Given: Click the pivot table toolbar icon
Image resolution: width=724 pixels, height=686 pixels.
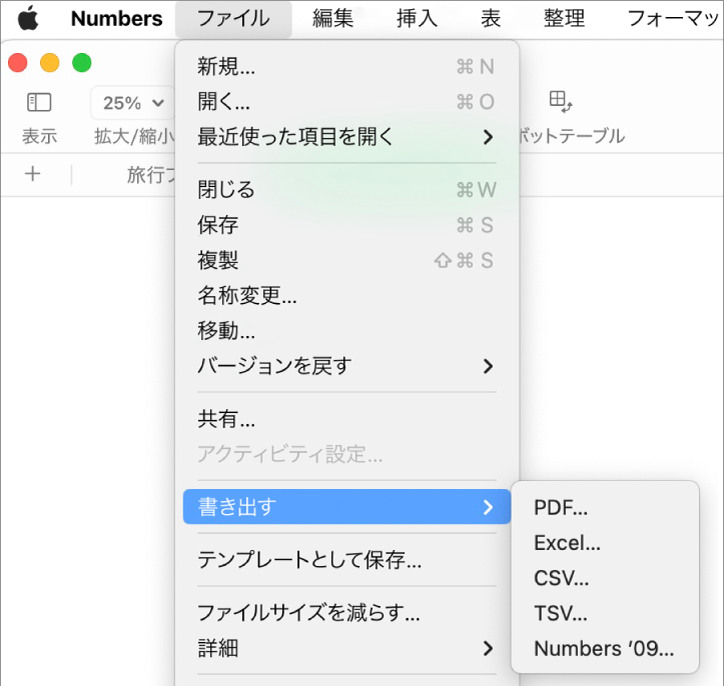Looking at the screenshot, I should click(x=560, y=101).
